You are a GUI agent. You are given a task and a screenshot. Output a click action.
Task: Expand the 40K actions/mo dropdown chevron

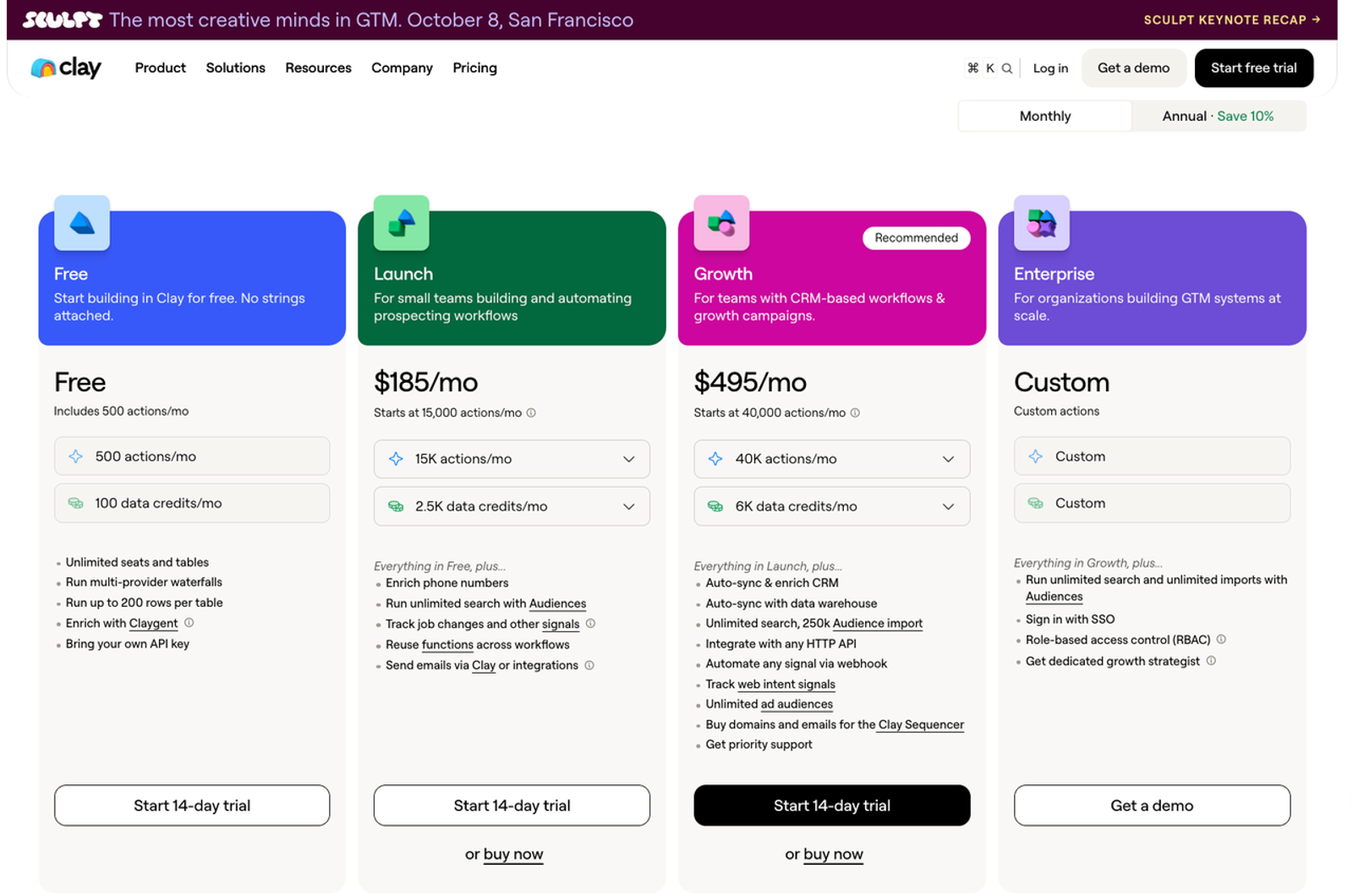point(949,459)
